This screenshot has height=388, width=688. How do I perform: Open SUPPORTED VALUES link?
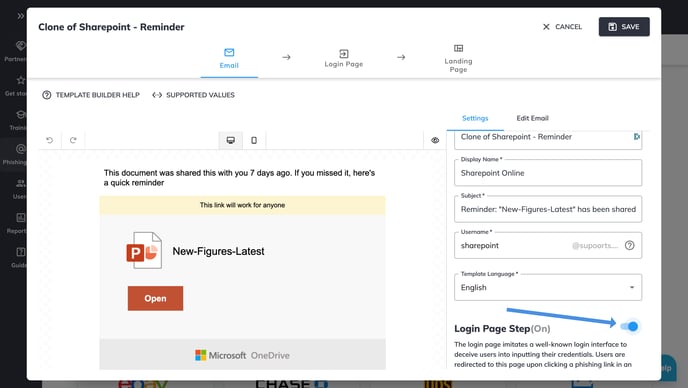coord(194,95)
